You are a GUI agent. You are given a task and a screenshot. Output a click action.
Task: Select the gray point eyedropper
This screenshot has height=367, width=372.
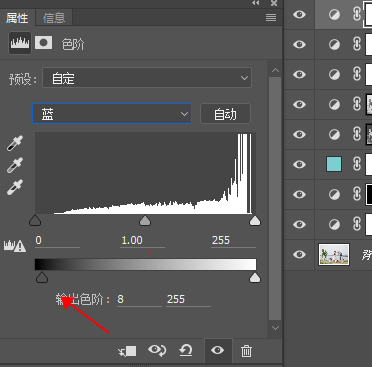[x=15, y=165]
